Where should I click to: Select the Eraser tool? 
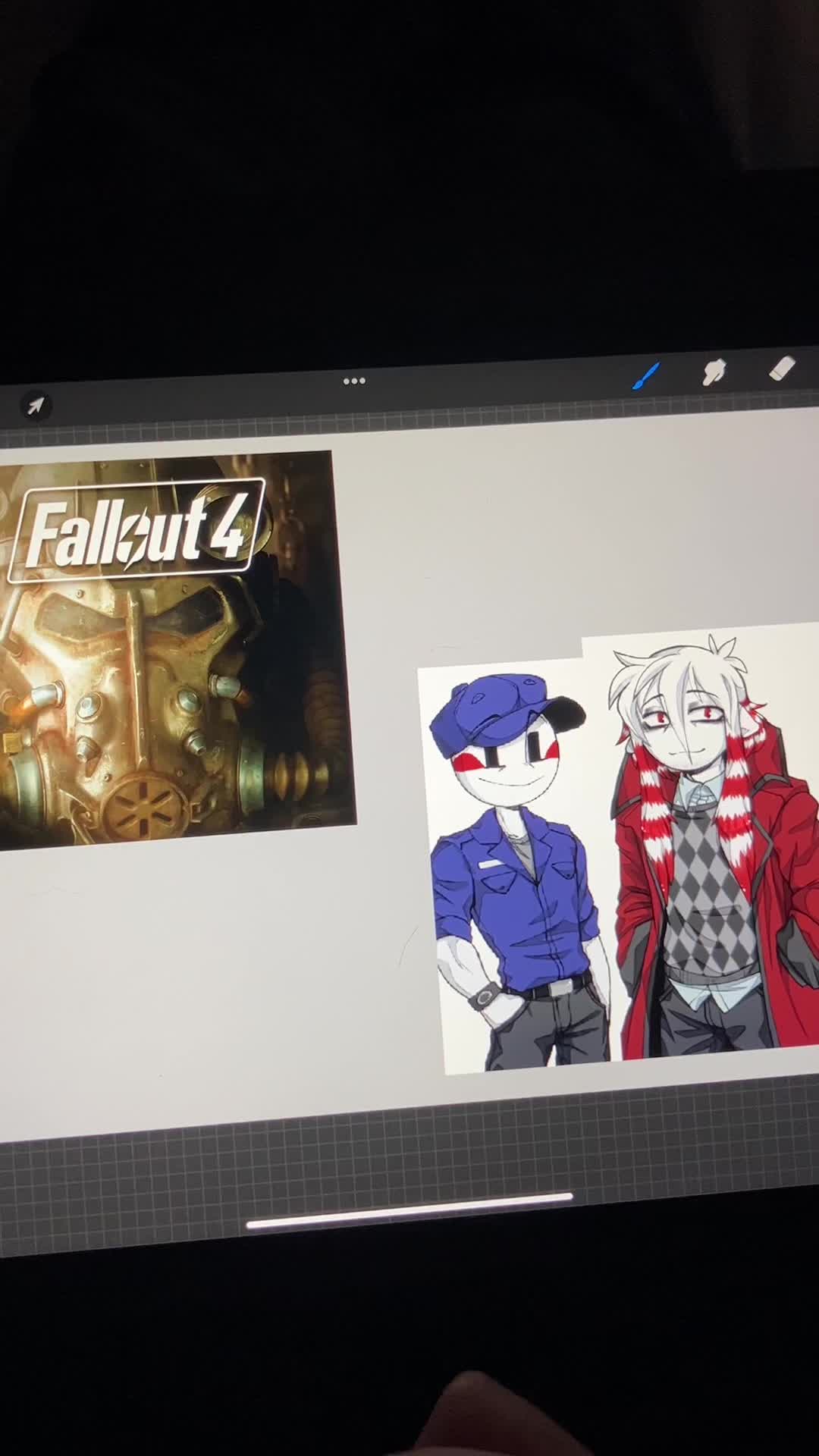[x=782, y=369]
